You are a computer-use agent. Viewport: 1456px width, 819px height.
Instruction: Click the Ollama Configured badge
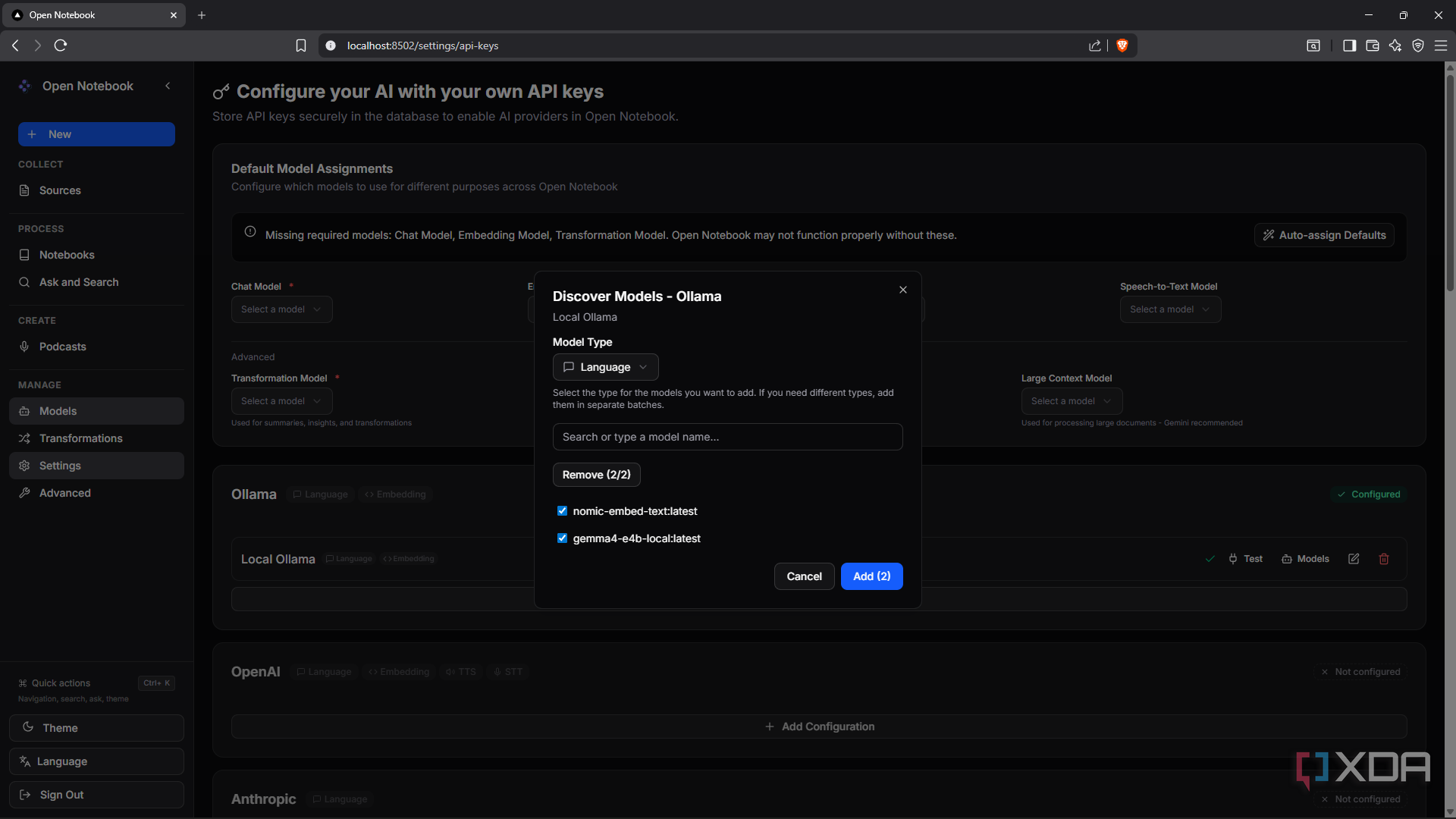click(x=1369, y=494)
